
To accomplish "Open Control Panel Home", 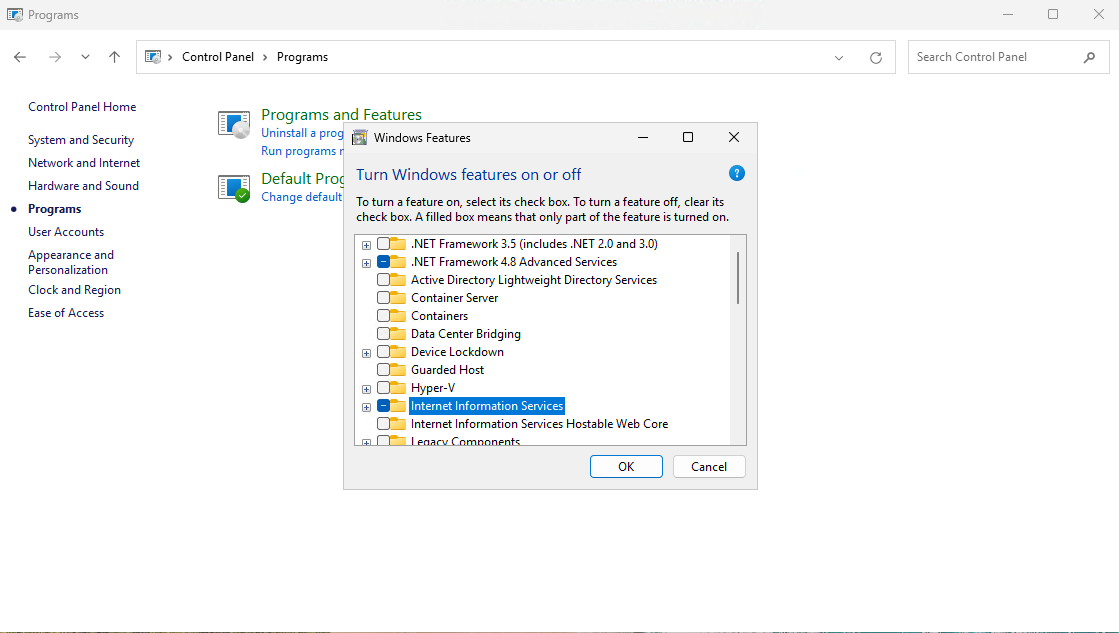I will (82, 107).
